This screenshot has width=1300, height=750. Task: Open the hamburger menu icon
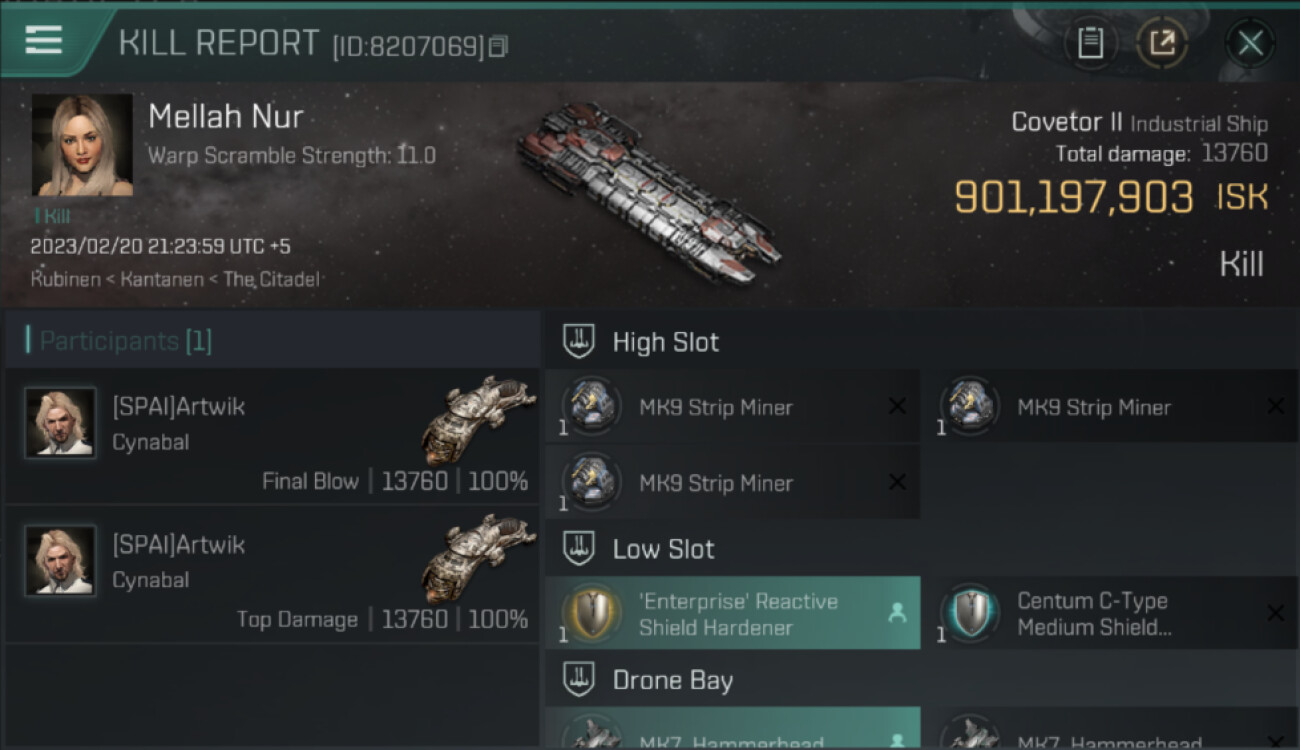pyautogui.click(x=43, y=40)
